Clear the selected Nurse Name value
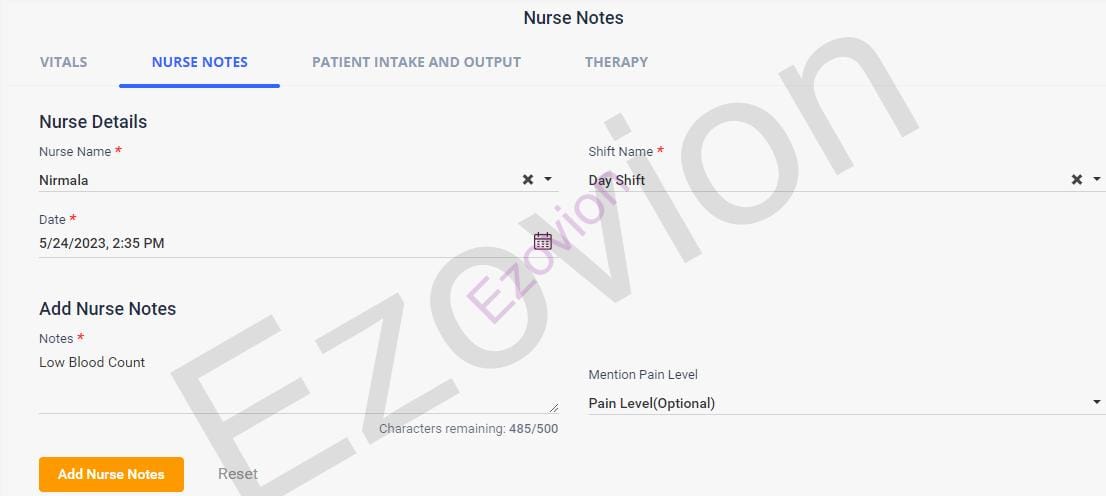The width and height of the screenshot is (1106, 496). click(528, 180)
